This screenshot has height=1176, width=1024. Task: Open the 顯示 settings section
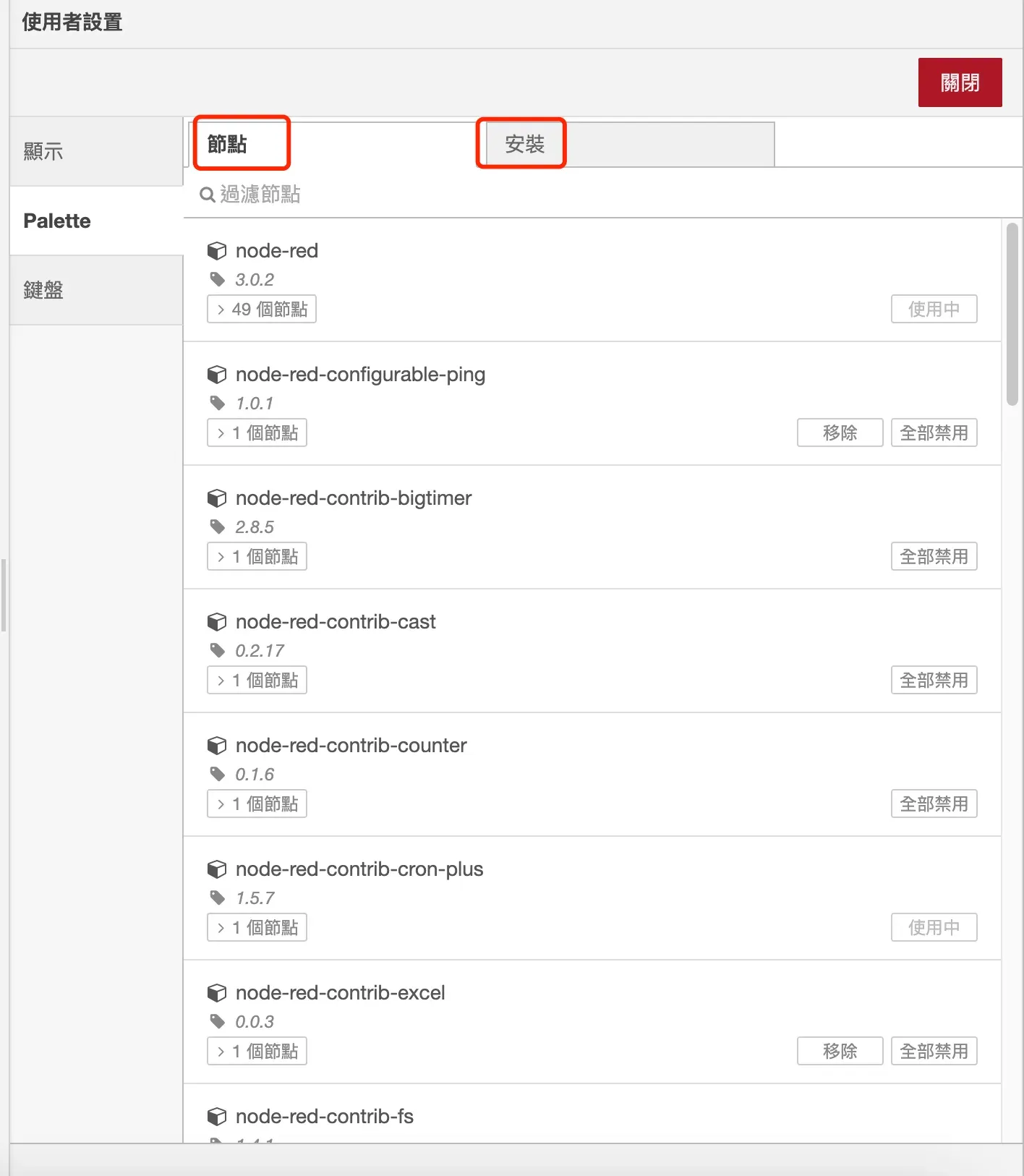pyautogui.click(x=96, y=151)
